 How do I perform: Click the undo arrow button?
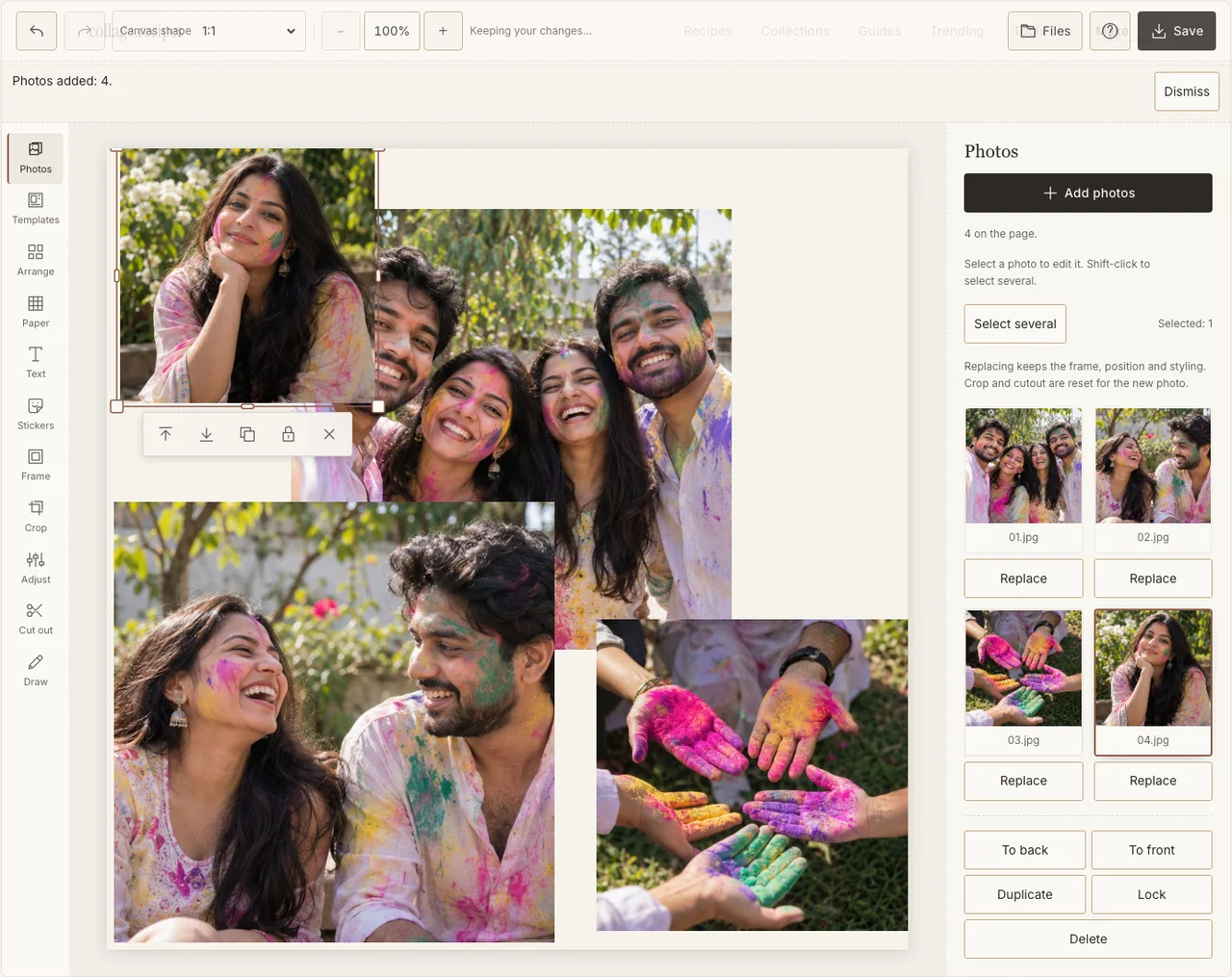(37, 31)
